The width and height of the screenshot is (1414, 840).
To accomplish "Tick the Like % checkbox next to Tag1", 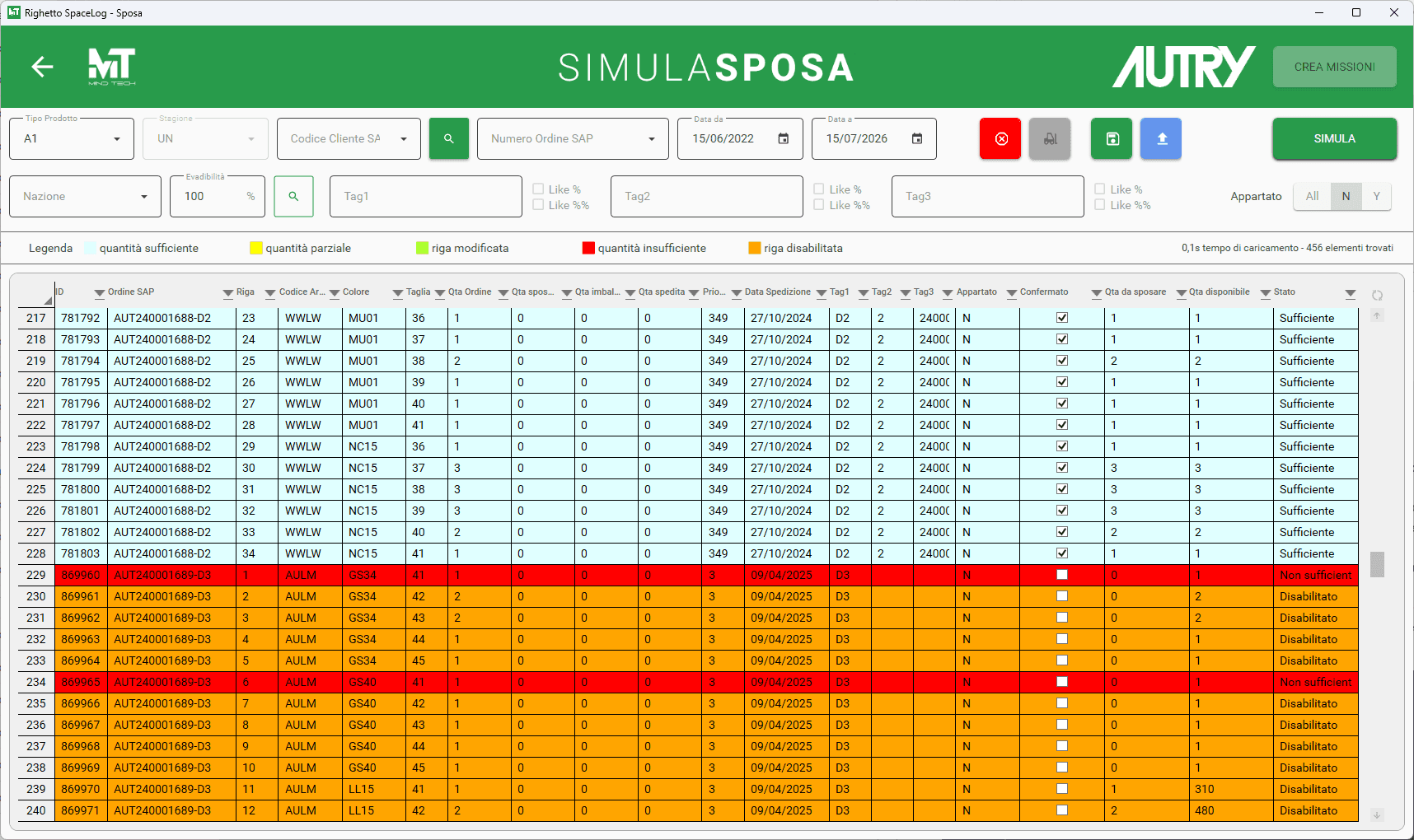I will (538, 189).
